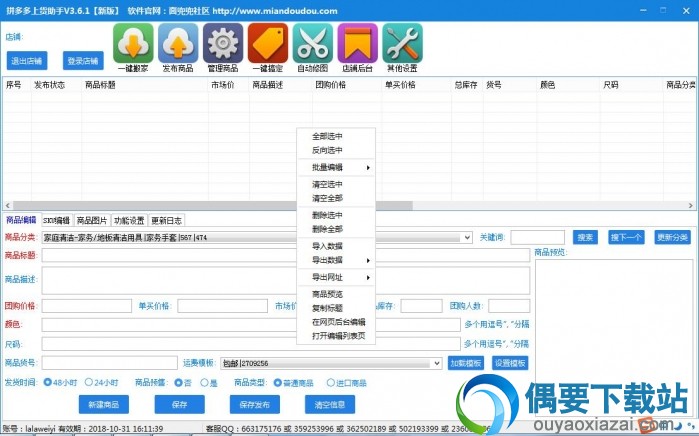Switch to 商品图片 tab
699x436 pixels.
coord(92,221)
